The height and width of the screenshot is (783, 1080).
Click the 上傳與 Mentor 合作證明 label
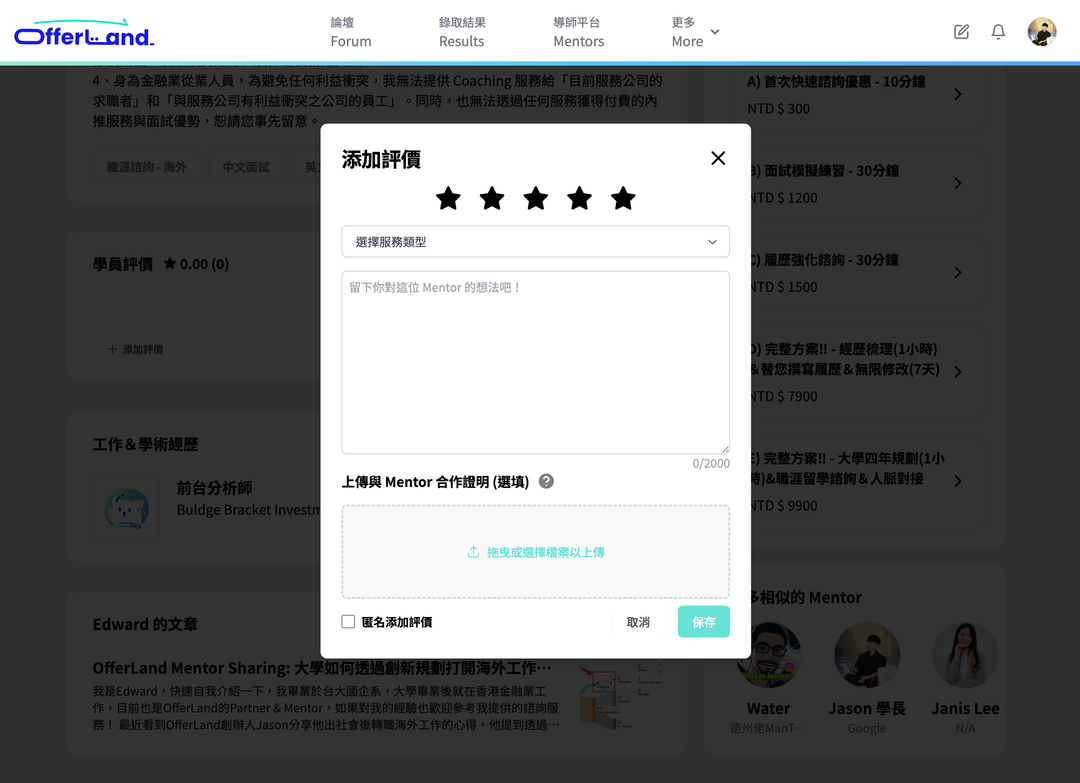point(435,482)
